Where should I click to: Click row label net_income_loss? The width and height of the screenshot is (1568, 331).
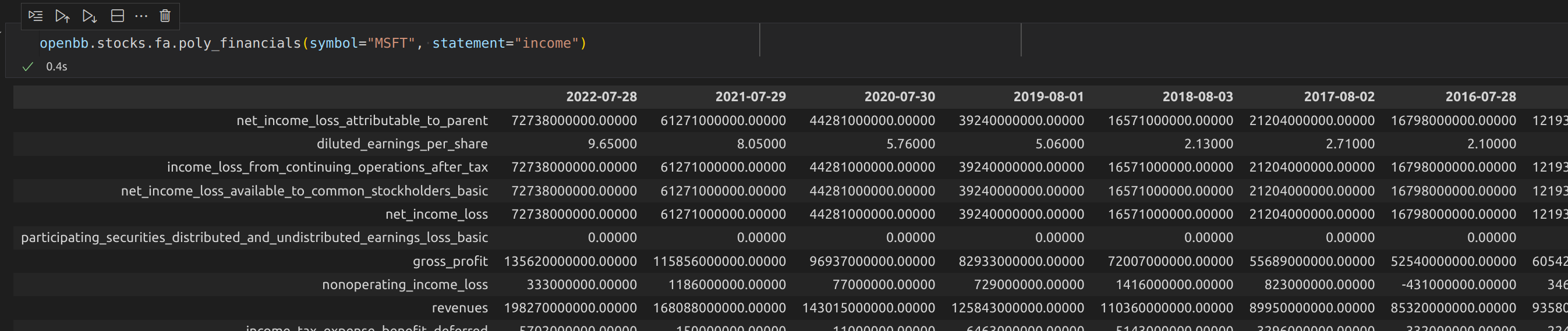[437, 214]
